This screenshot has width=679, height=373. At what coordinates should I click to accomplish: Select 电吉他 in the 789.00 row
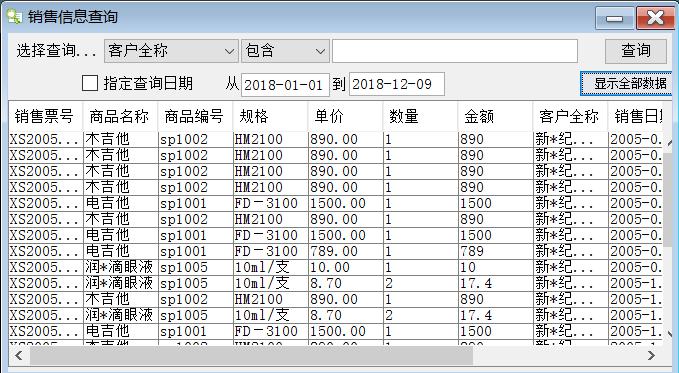(120, 251)
